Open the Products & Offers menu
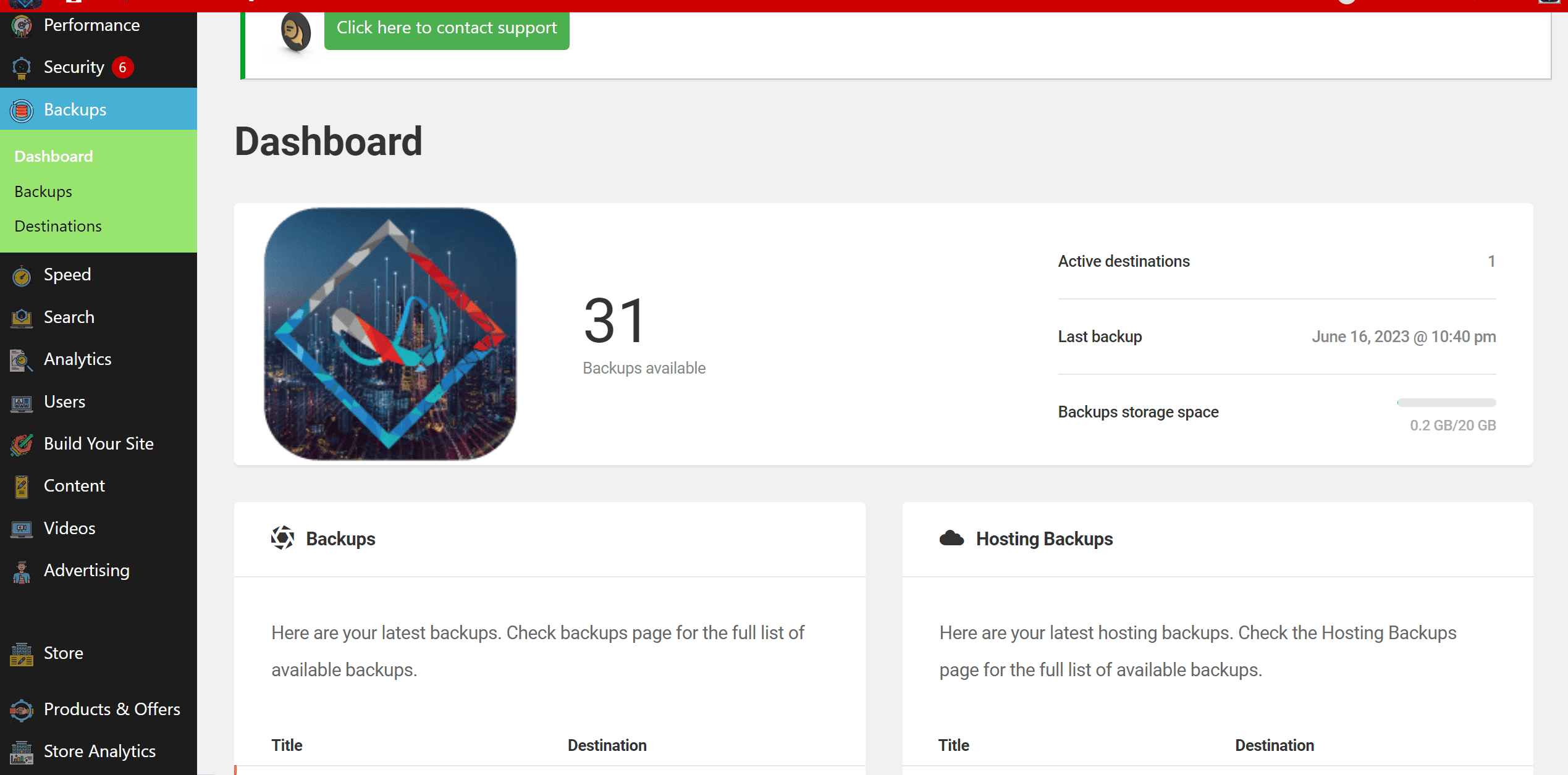This screenshot has width=1568, height=775. tap(112, 709)
